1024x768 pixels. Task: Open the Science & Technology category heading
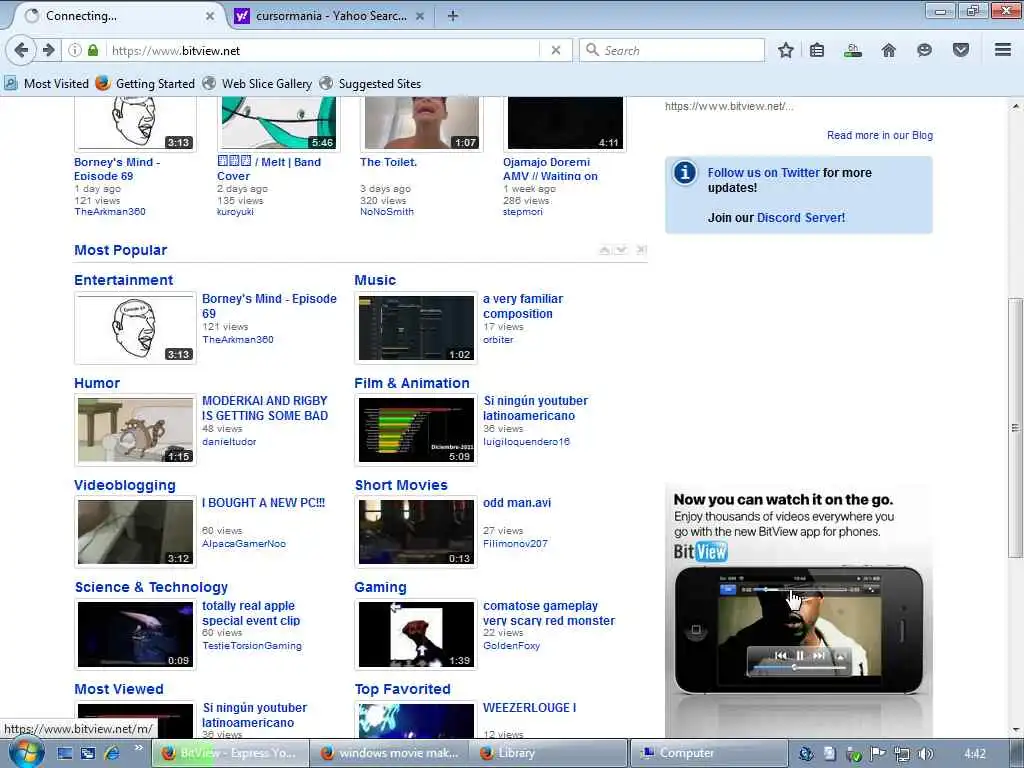151,587
